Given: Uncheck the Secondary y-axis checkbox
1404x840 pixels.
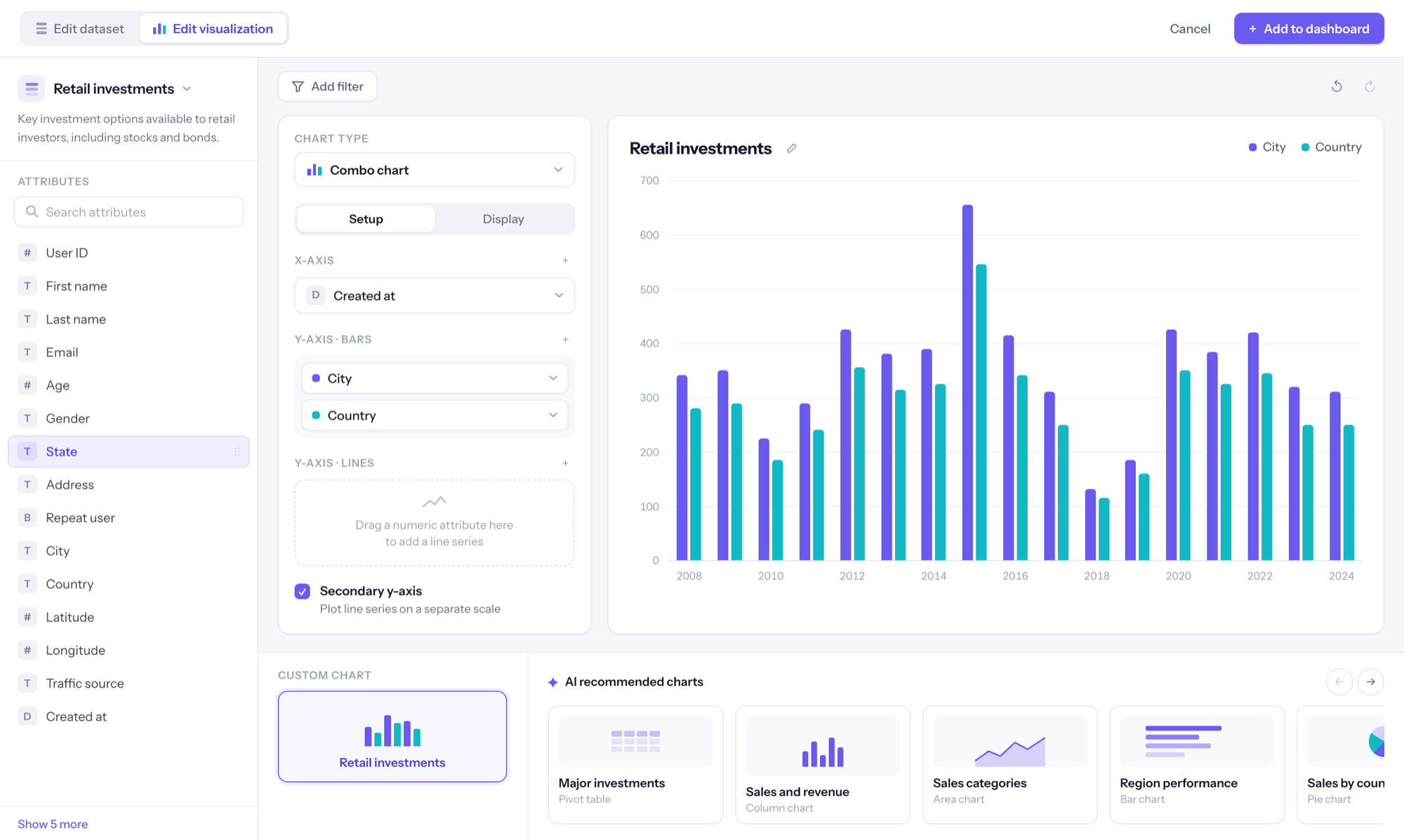Looking at the screenshot, I should pos(303,591).
